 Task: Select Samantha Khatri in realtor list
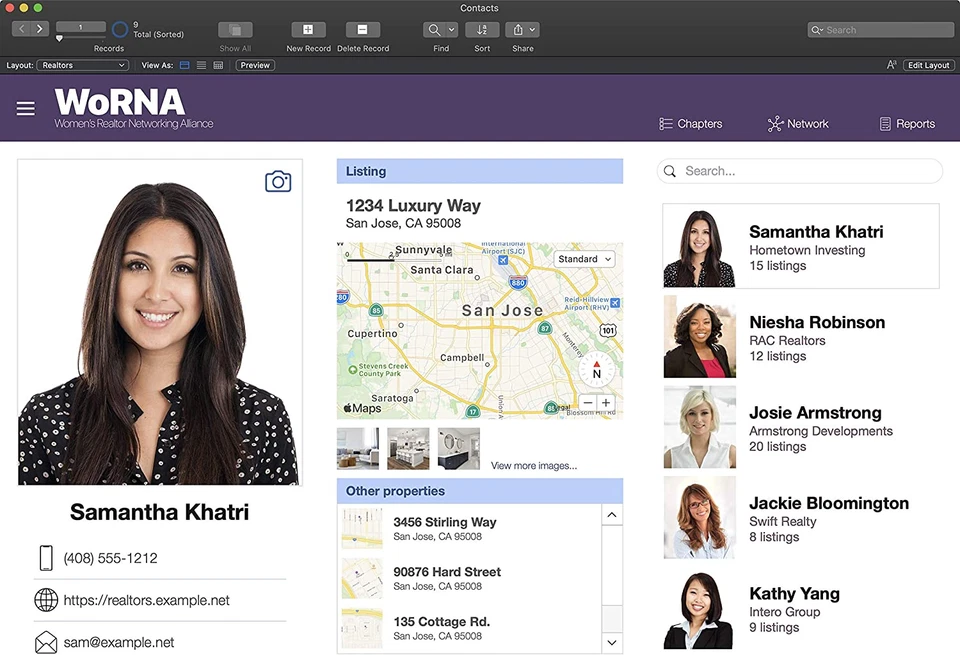pos(801,246)
